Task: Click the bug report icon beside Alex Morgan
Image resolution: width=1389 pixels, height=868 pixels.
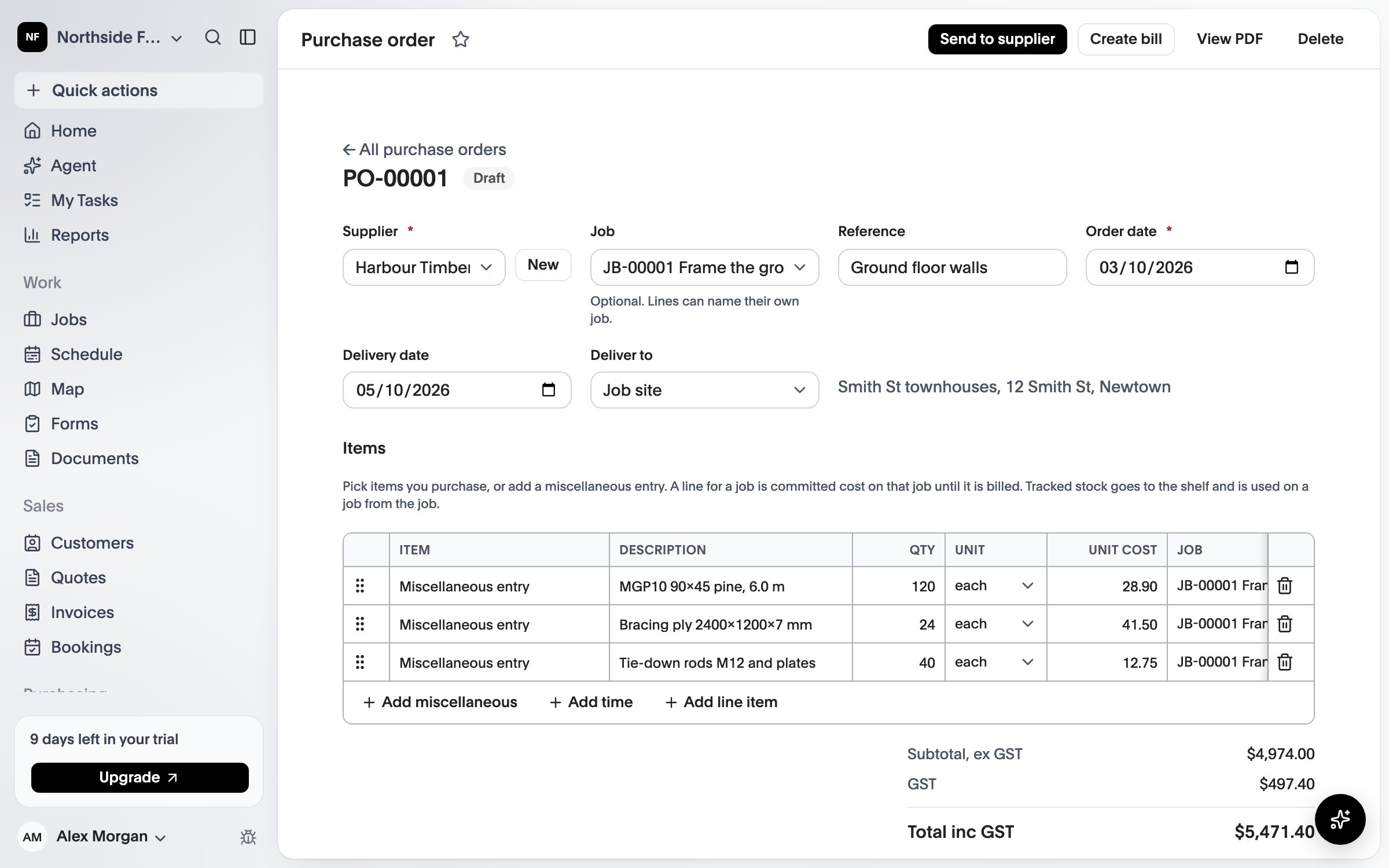Action: pyautogui.click(x=248, y=837)
